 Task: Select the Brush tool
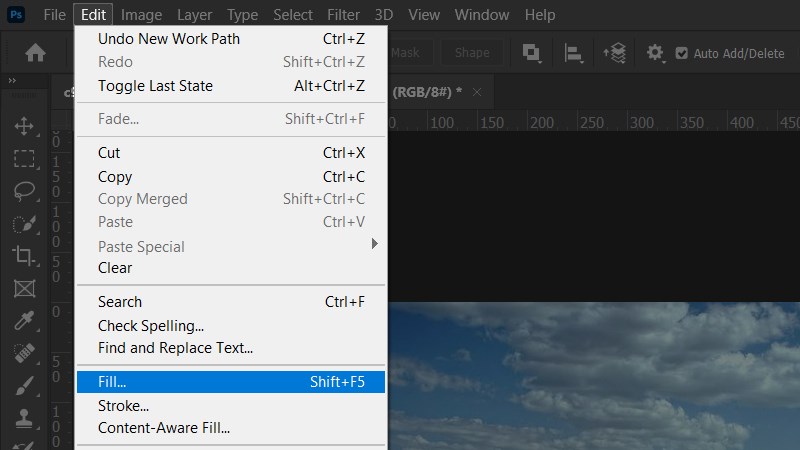click(x=24, y=386)
